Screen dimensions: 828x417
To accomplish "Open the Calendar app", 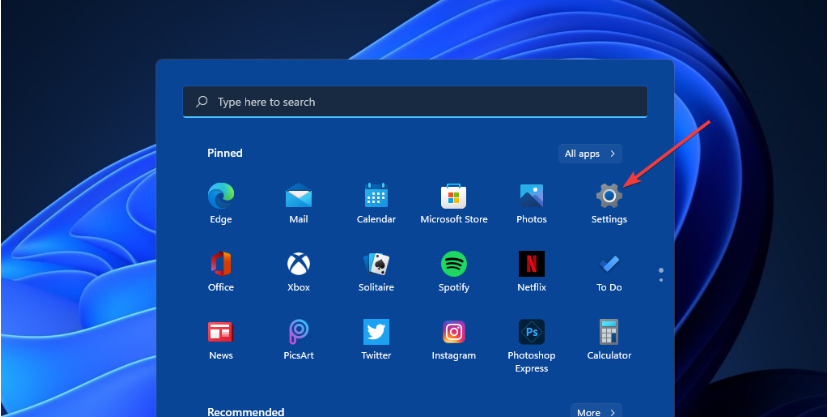I will pos(376,203).
